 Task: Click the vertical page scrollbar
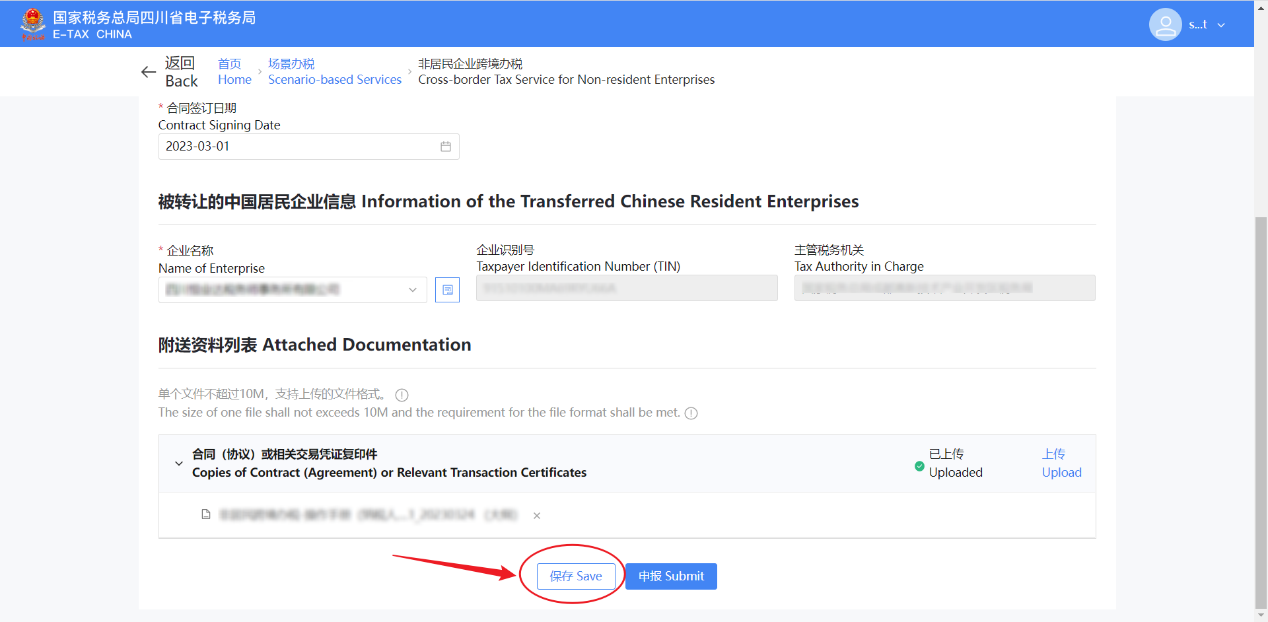1260,400
